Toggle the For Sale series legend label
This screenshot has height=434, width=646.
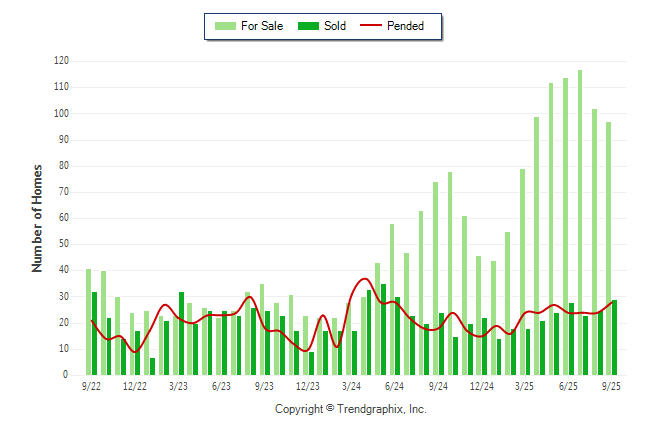[262, 26]
